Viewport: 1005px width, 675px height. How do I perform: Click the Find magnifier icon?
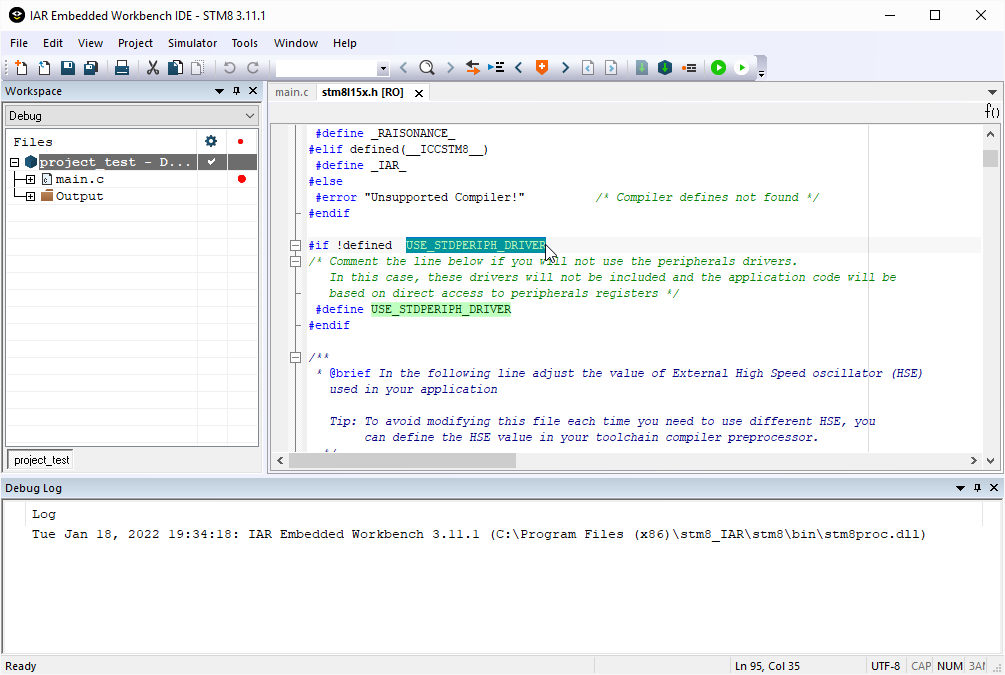coord(427,67)
